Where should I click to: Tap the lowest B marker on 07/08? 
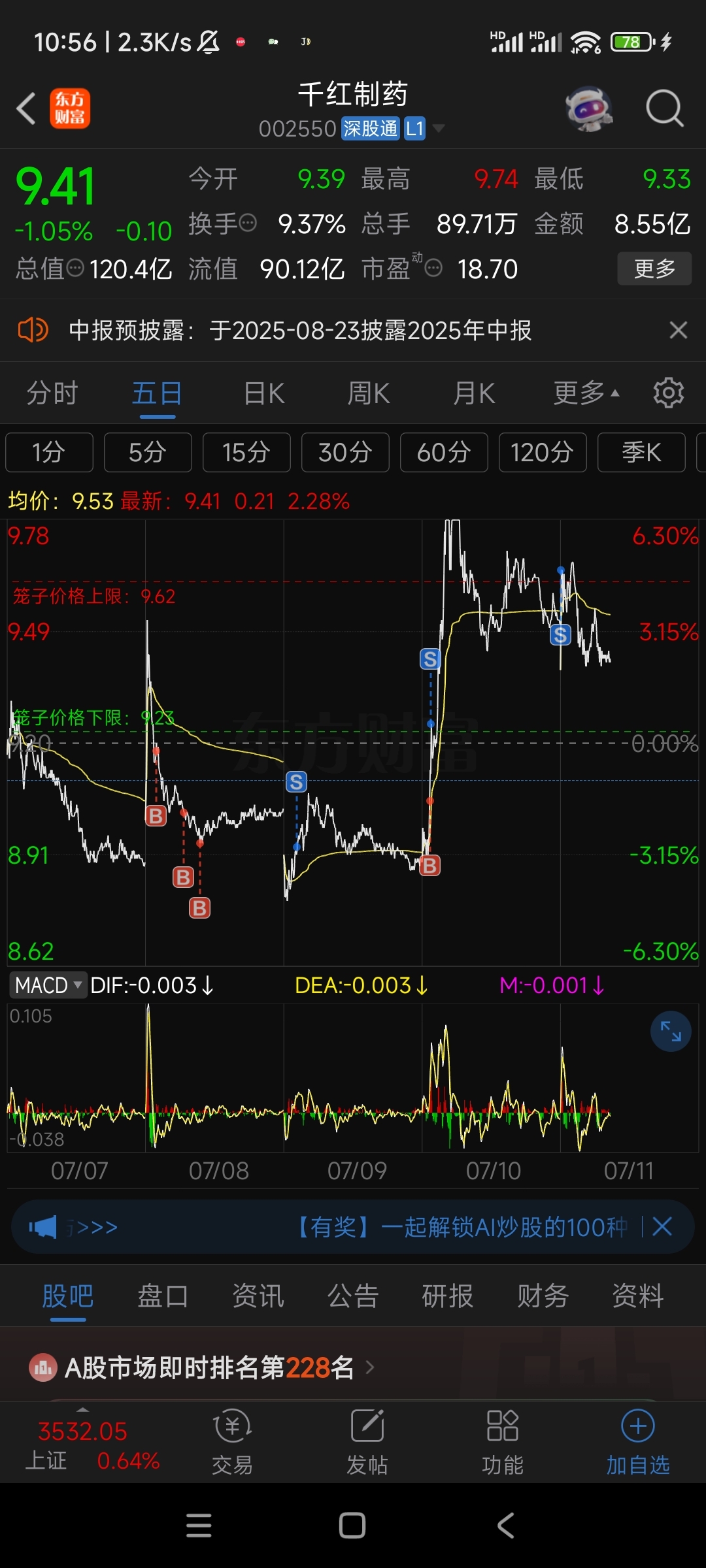click(199, 907)
